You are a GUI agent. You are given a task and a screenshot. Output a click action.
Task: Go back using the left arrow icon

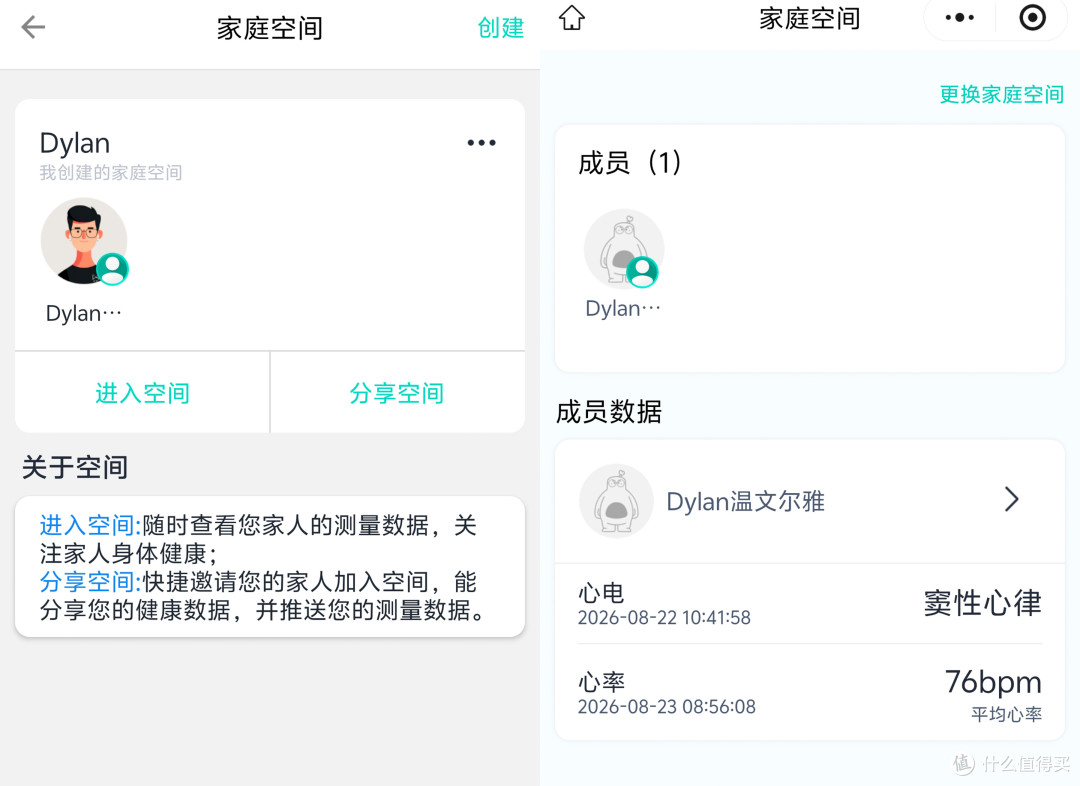point(32,28)
